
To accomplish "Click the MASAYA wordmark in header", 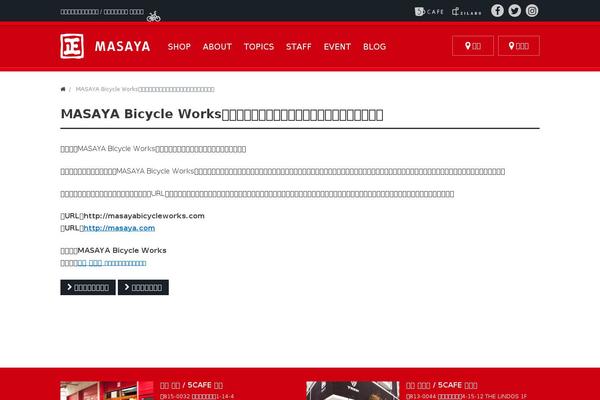I will 122,47.
